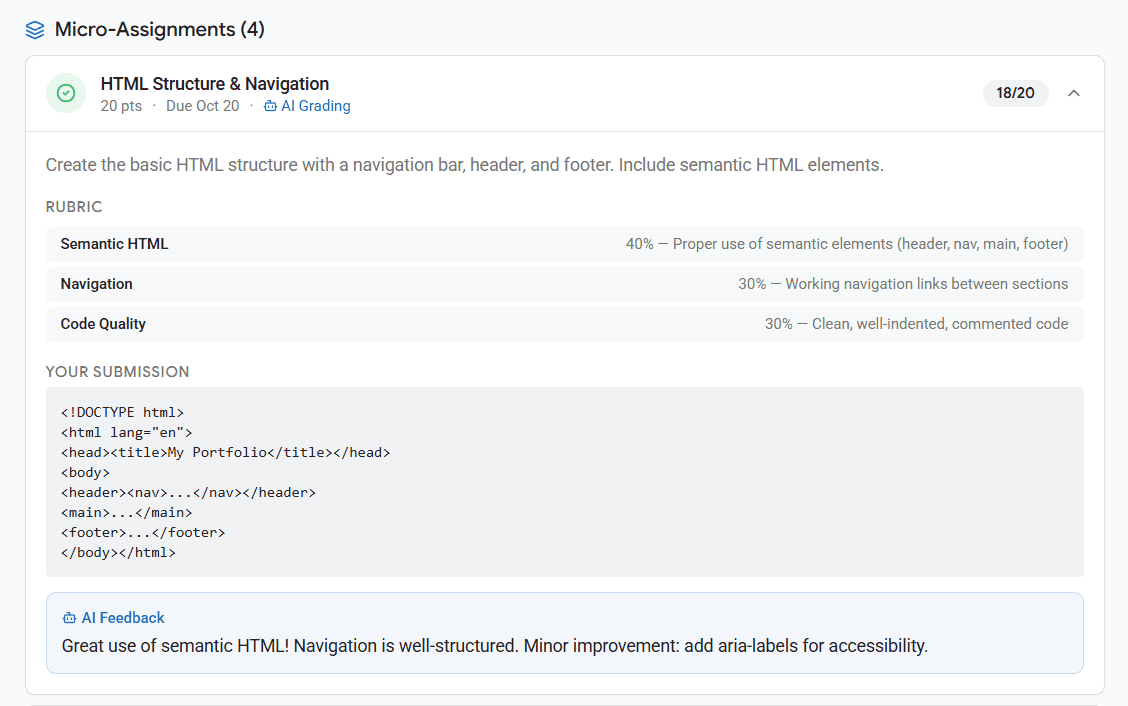Click the Due Oct 20 date
The height and width of the screenshot is (706, 1128).
203,106
